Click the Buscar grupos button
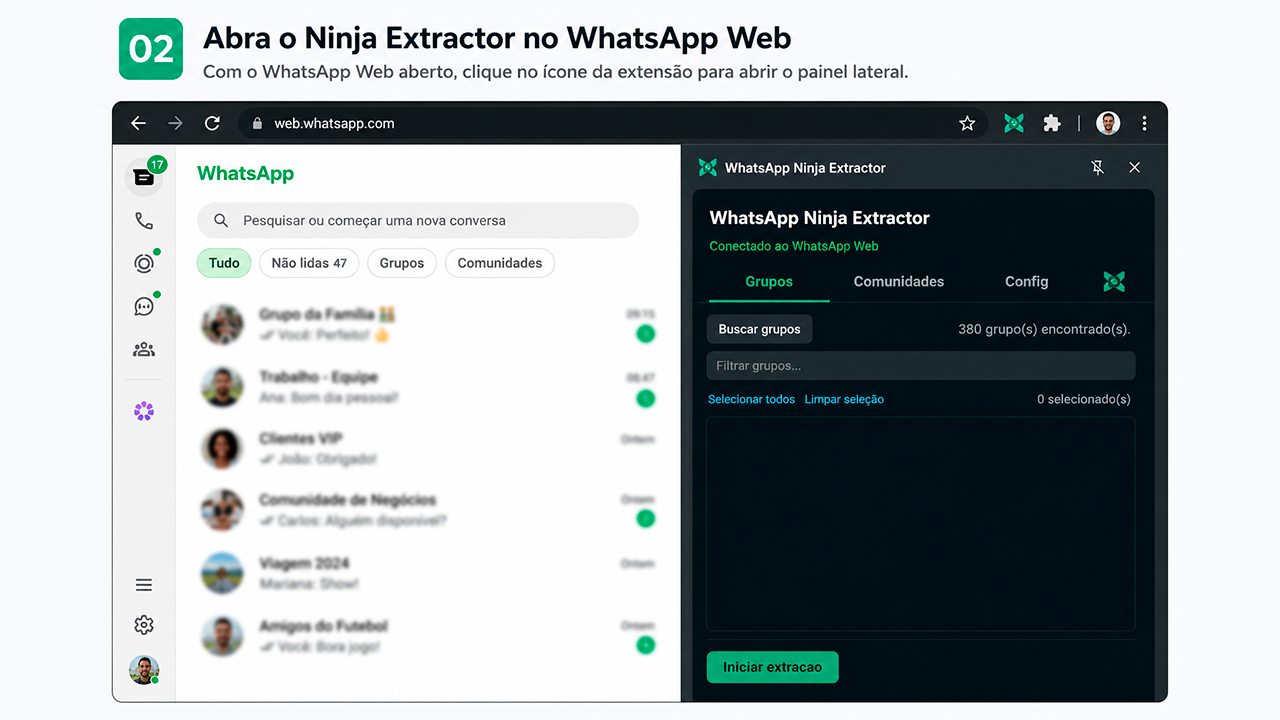The height and width of the screenshot is (720, 1280). coord(760,329)
